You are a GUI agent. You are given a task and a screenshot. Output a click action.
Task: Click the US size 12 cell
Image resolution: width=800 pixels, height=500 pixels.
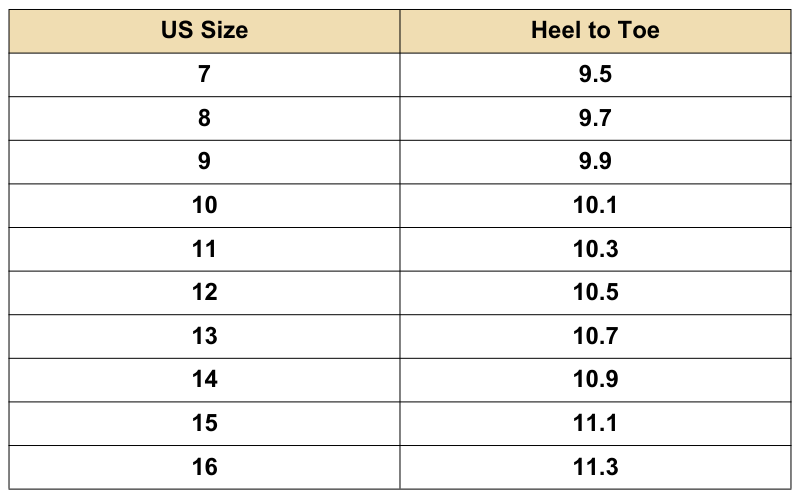[204, 292]
